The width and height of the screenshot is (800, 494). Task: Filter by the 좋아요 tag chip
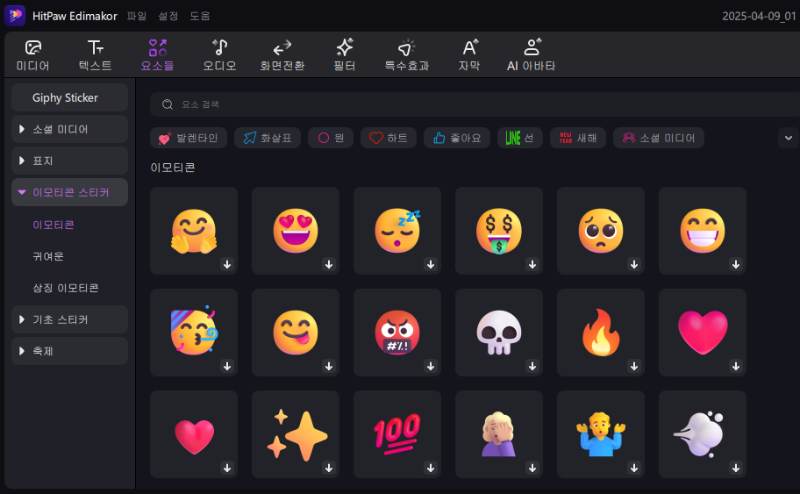click(x=457, y=138)
